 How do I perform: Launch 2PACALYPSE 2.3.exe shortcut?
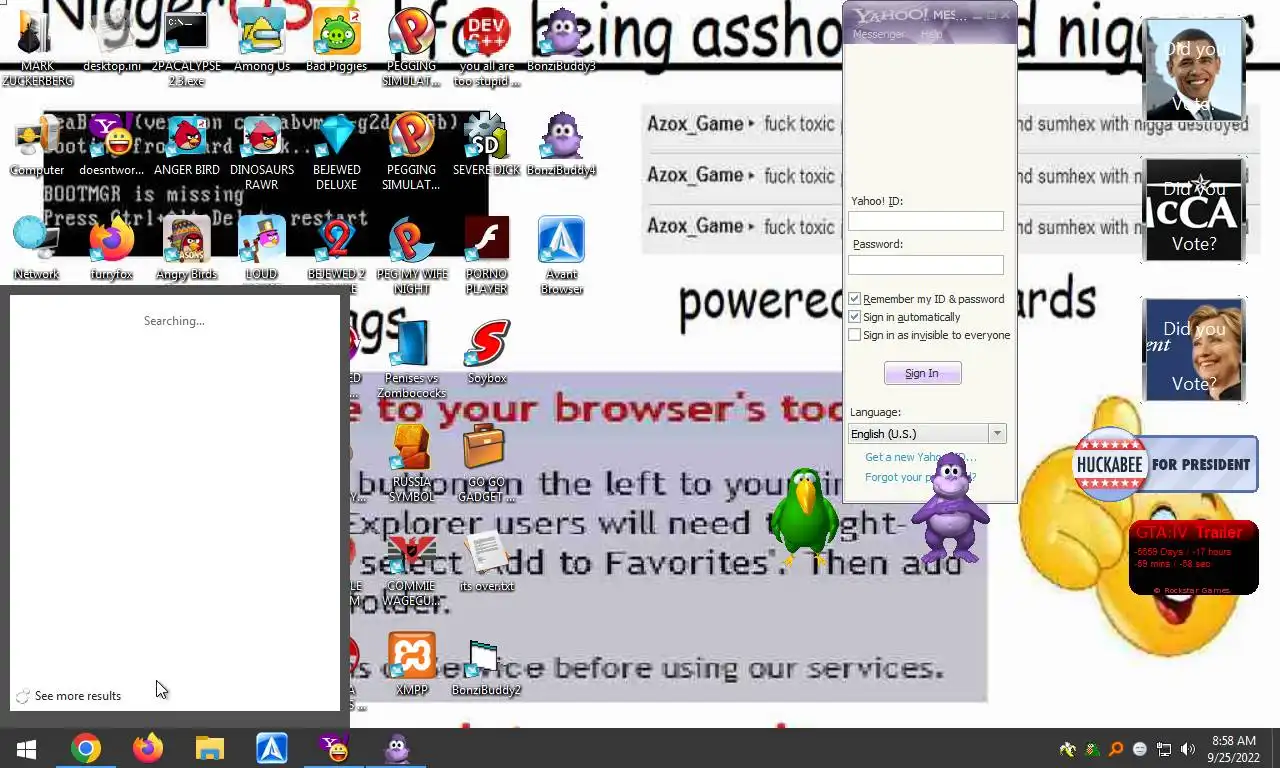186,48
